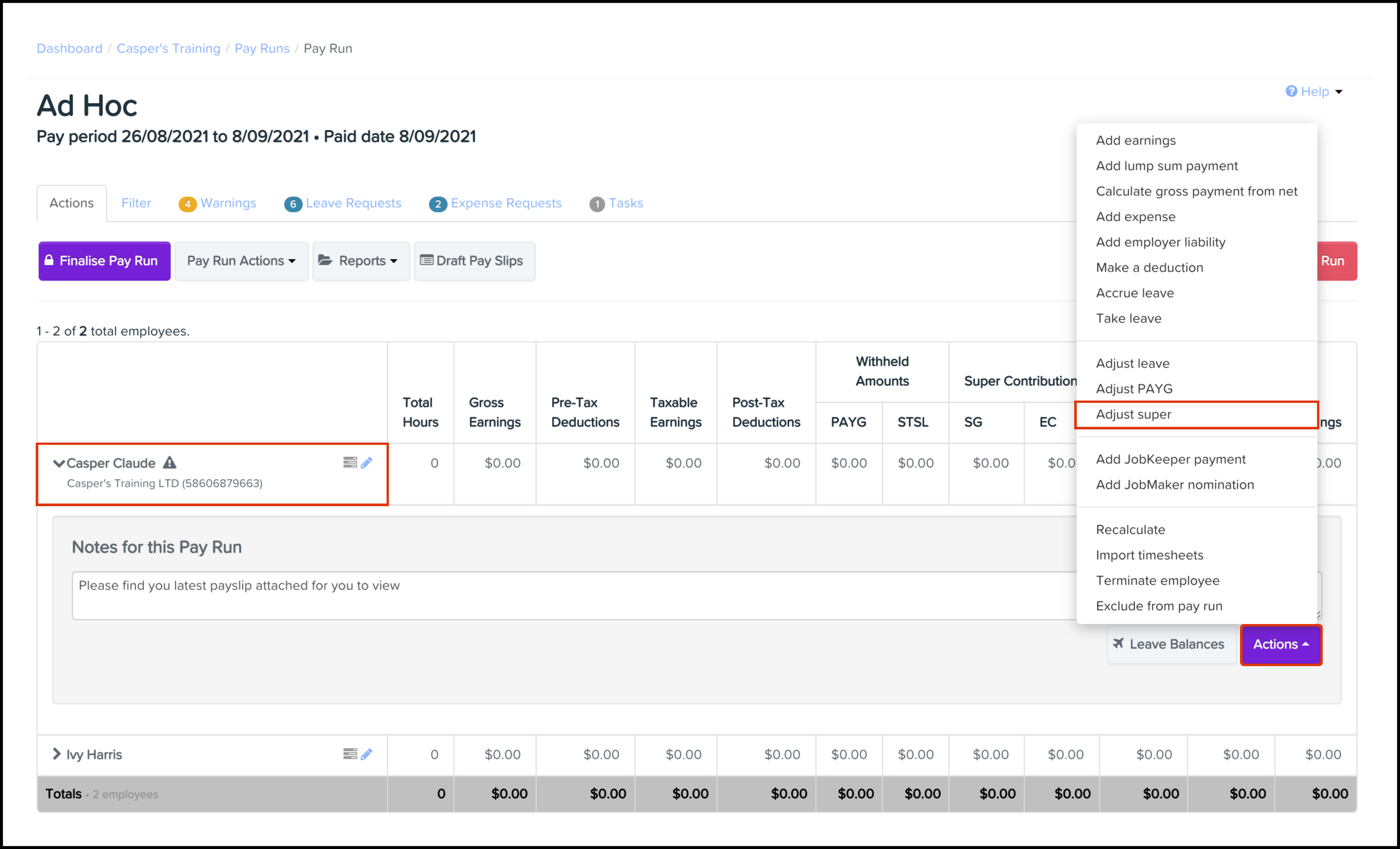
Task: Click blue Leave Requests count badge
Action: pyautogui.click(x=293, y=204)
